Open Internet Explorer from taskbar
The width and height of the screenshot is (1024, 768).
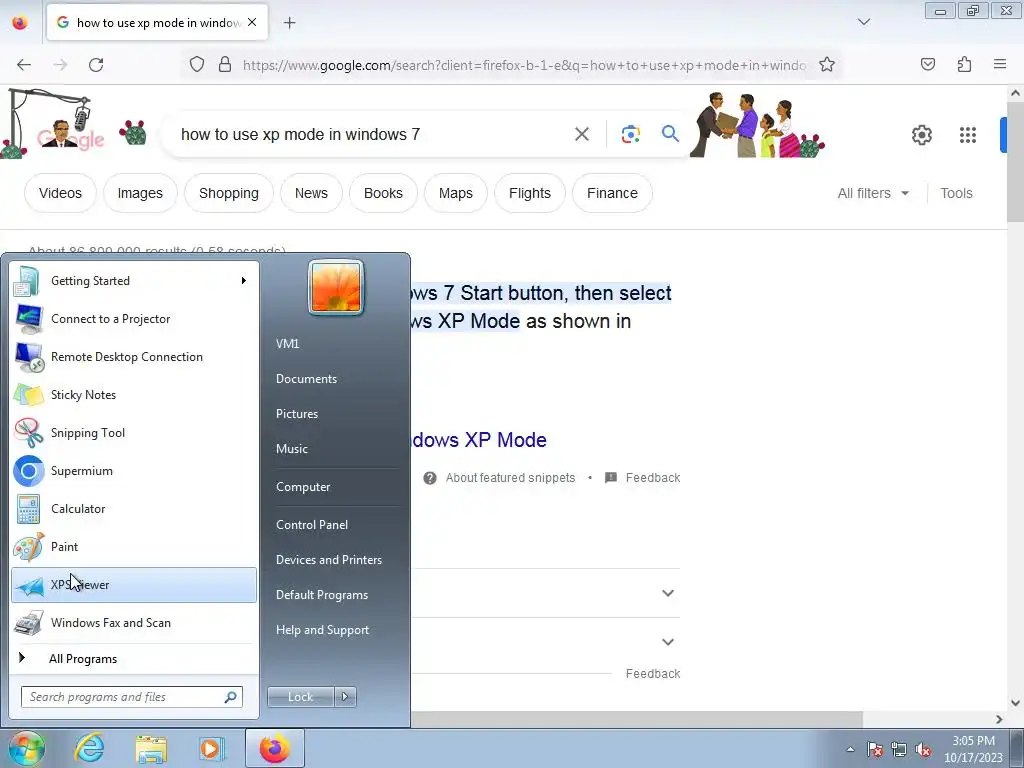[x=89, y=748]
